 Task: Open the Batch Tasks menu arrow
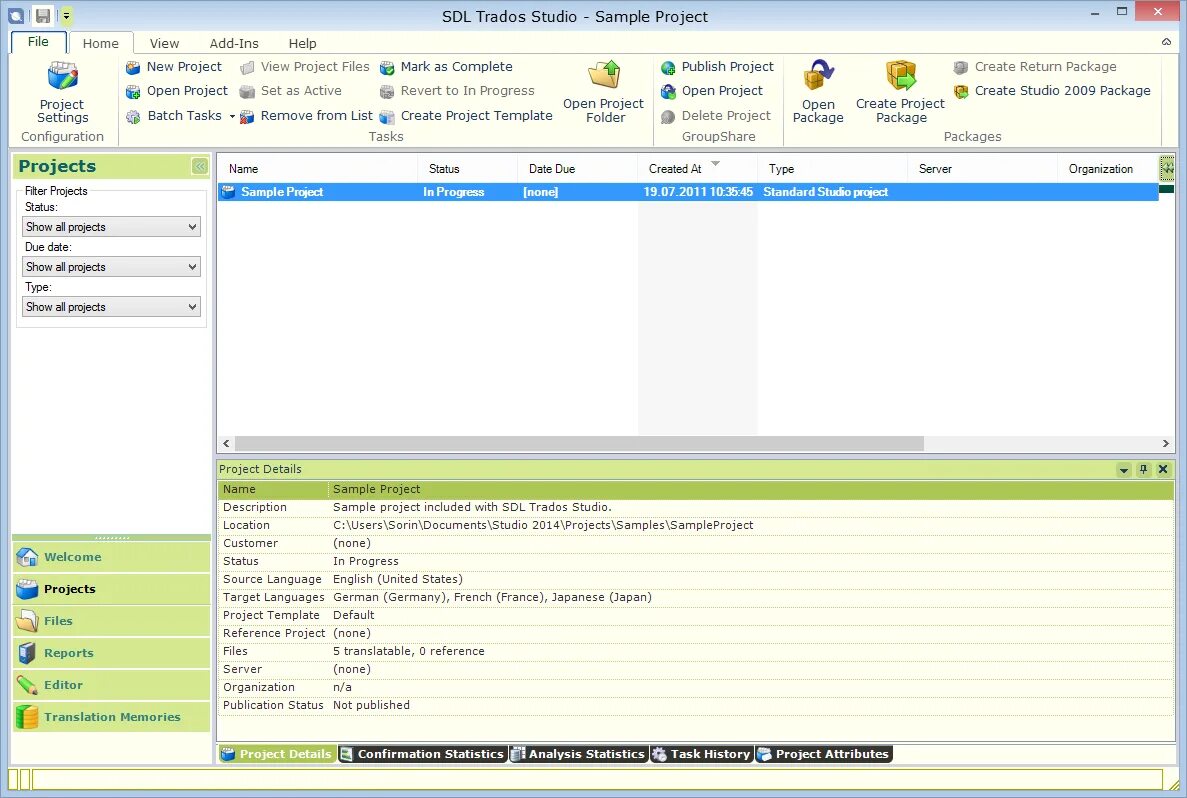[232, 117]
